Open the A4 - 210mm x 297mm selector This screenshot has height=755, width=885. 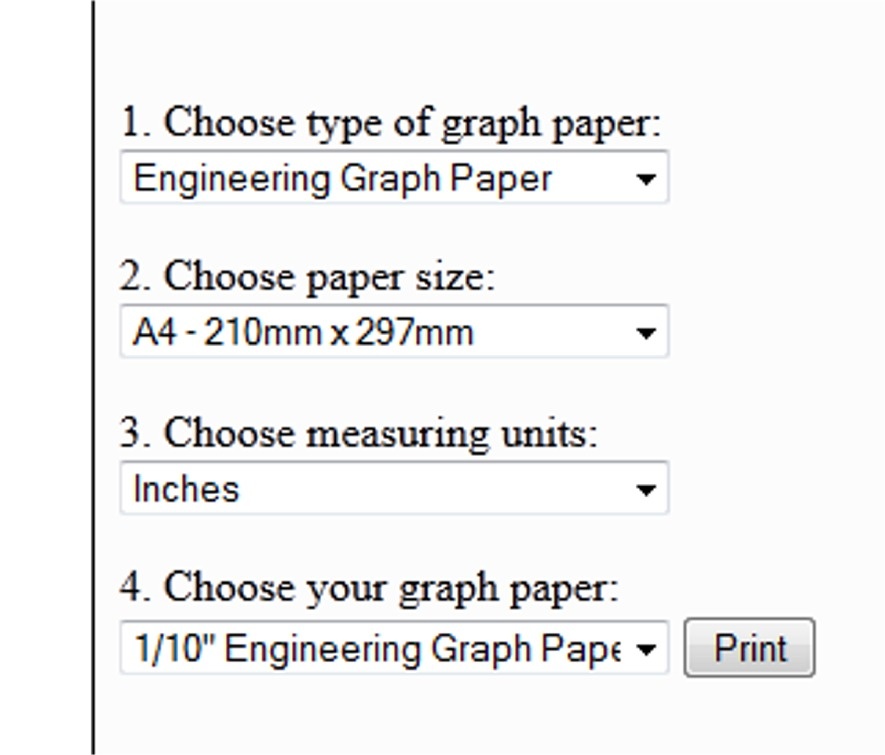pos(380,332)
